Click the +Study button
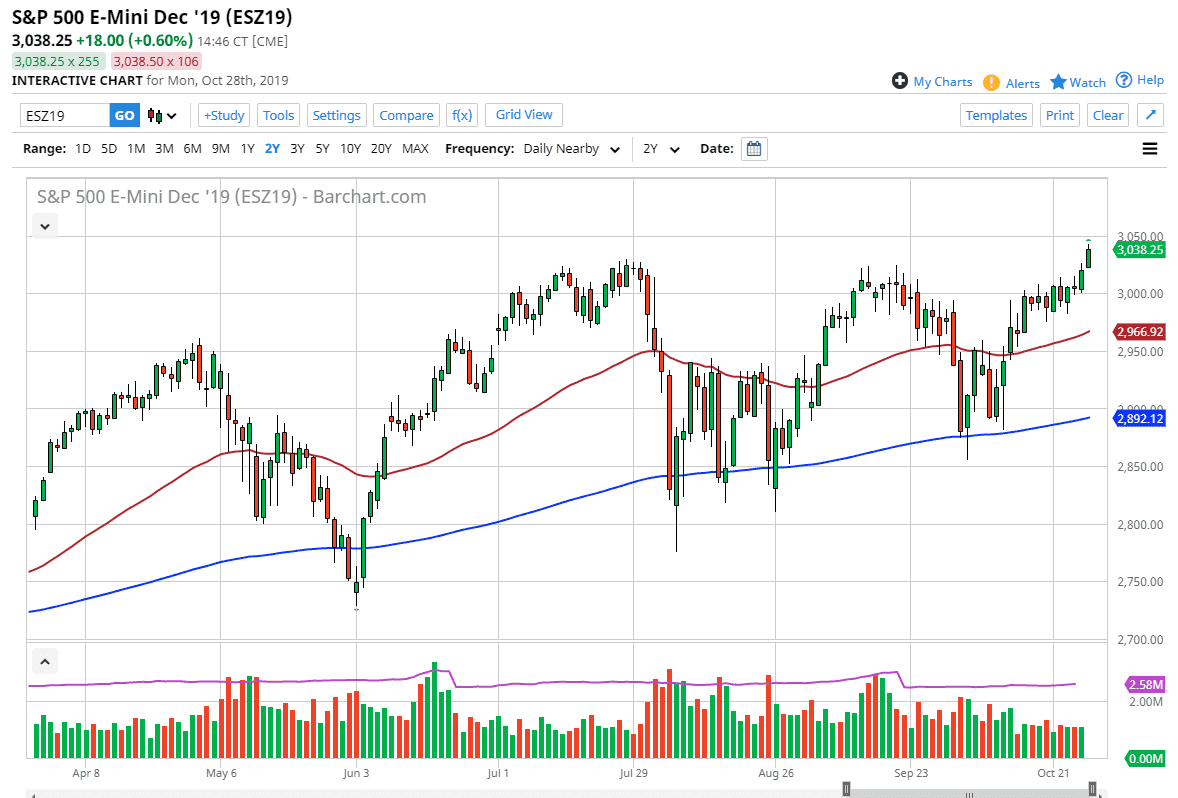 [223, 115]
